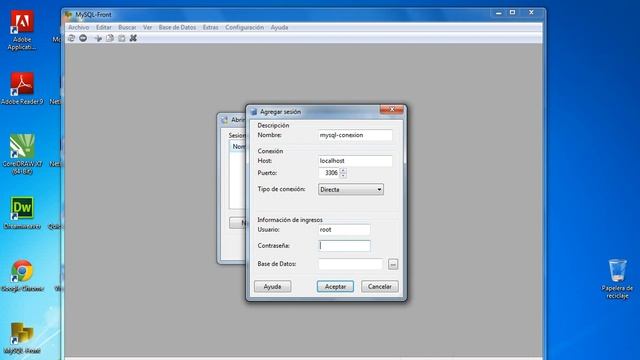Viewport: 640px width, 360px height.
Task: Click the cut icon in the toolbar
Action: click(x=98, y=38)
